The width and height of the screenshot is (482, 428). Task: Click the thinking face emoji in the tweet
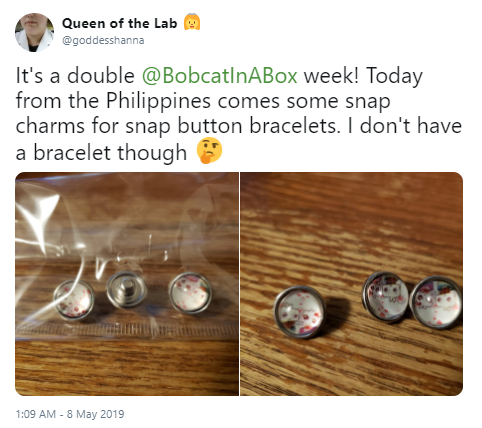209,151
